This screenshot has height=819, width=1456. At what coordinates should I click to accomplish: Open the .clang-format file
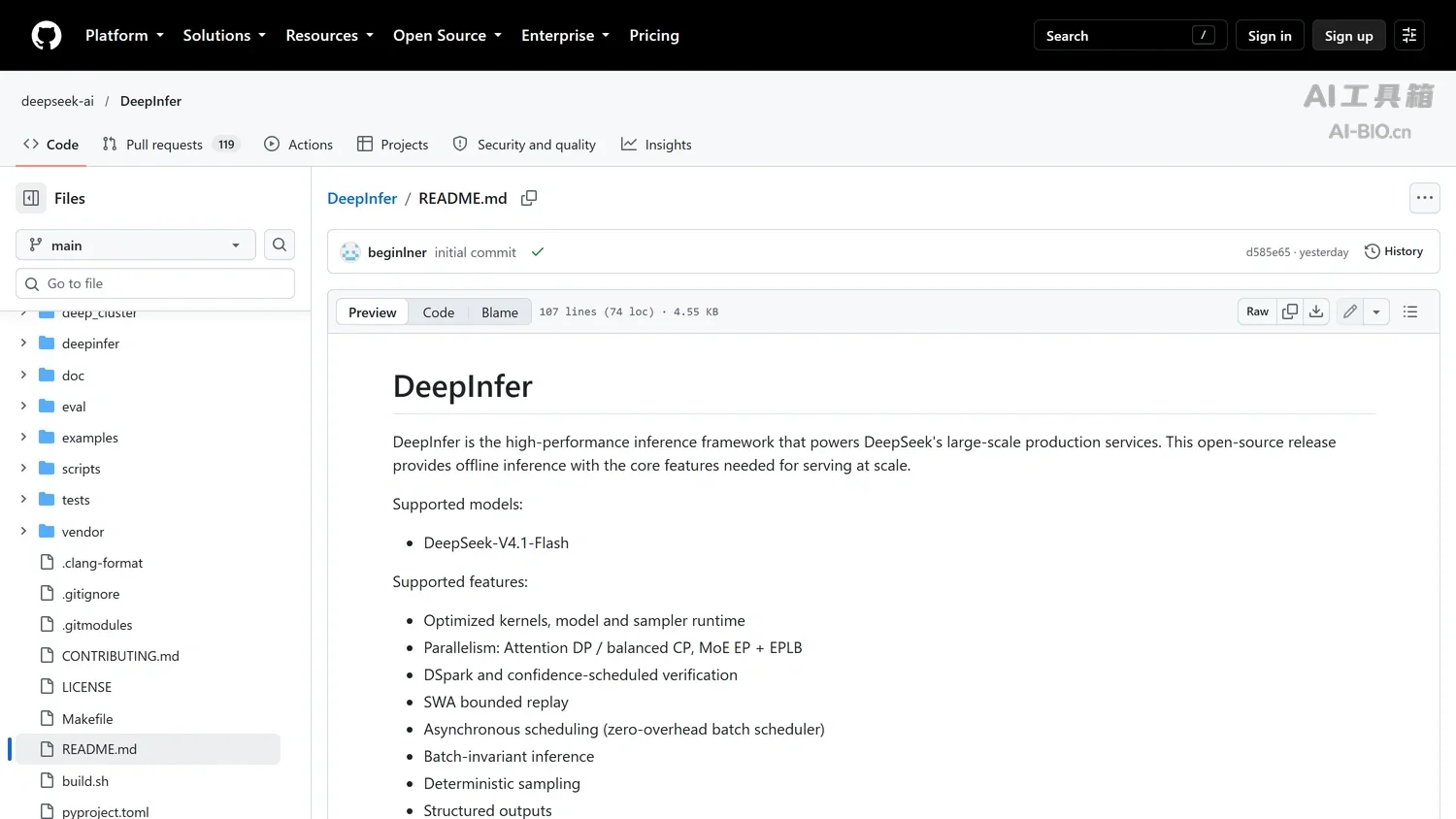click(102, 563)
